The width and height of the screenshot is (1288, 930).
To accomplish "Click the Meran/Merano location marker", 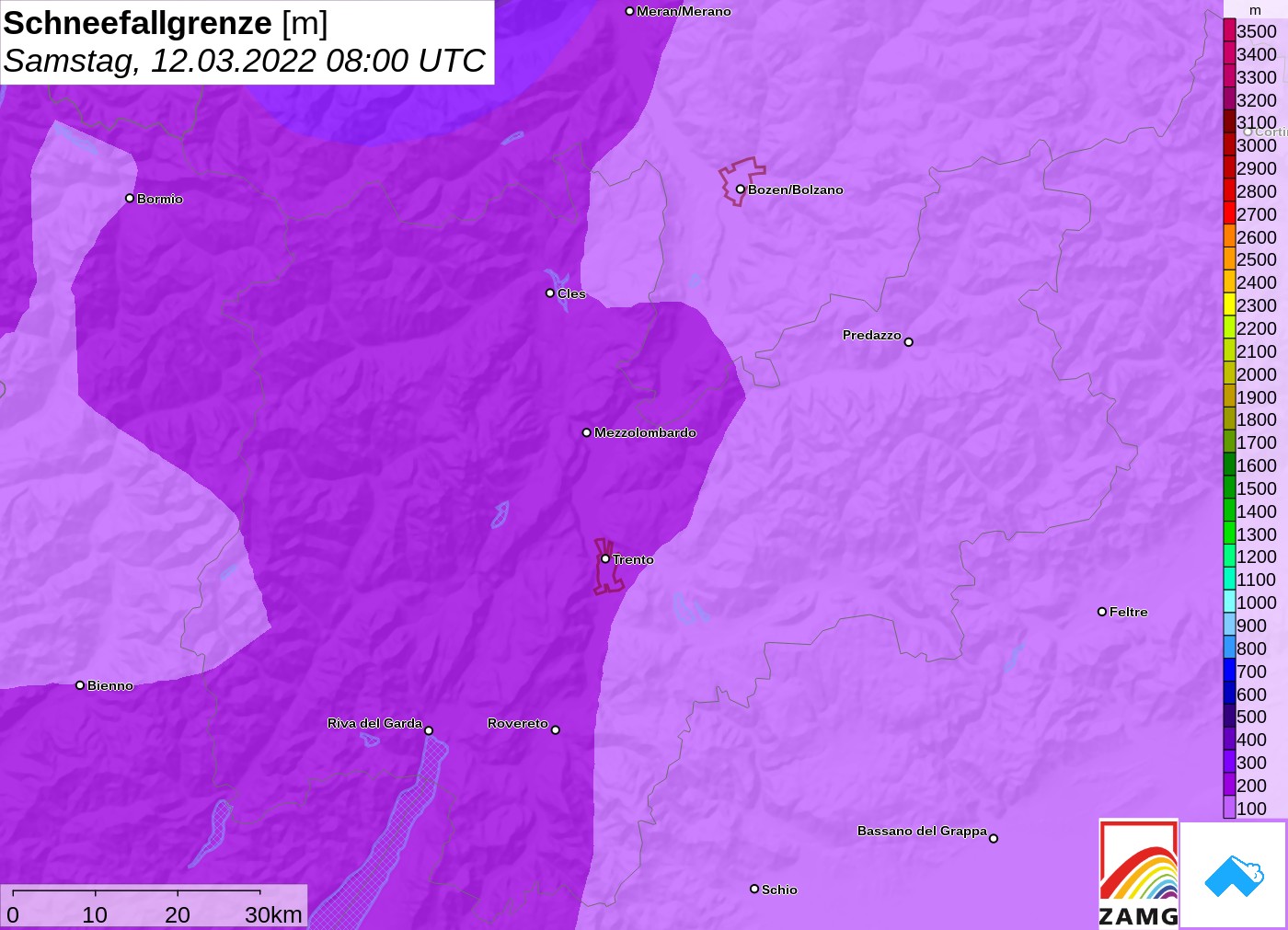I will (630, 11).
